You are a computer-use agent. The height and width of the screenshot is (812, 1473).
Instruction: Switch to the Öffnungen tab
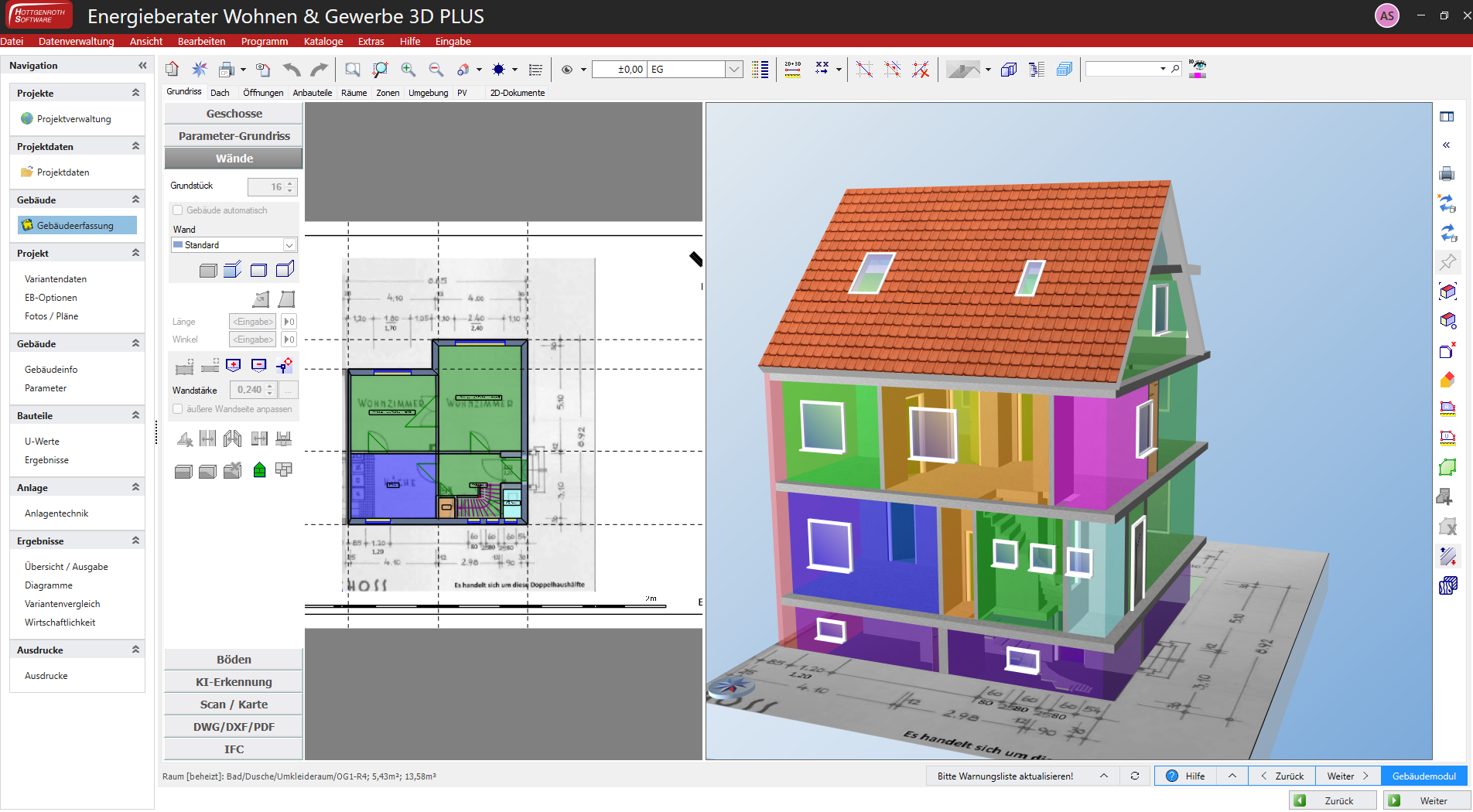(x=263, y=93)
